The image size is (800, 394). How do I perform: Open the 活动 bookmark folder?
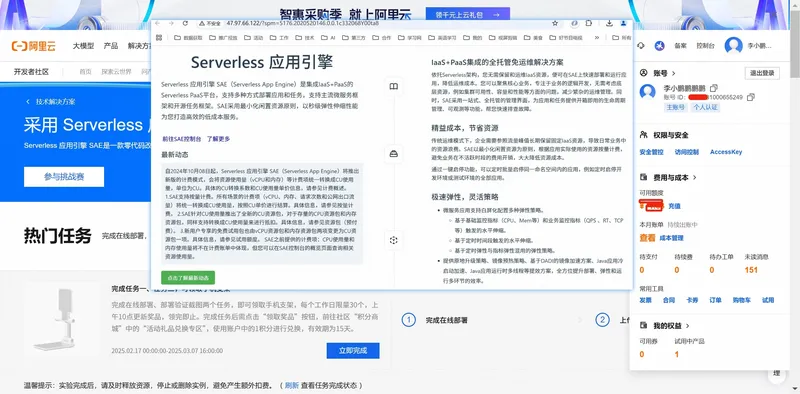click(x=253, y=38)
